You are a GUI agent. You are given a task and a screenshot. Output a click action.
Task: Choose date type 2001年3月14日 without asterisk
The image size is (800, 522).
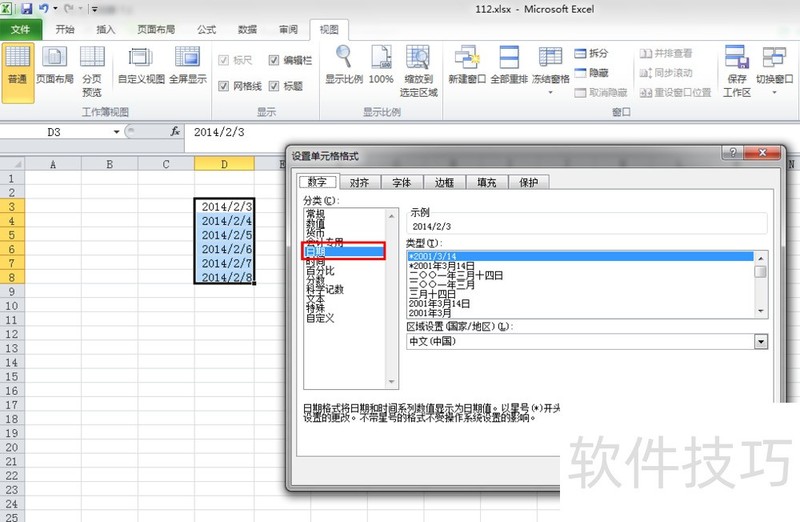click(x=439, y=304)
